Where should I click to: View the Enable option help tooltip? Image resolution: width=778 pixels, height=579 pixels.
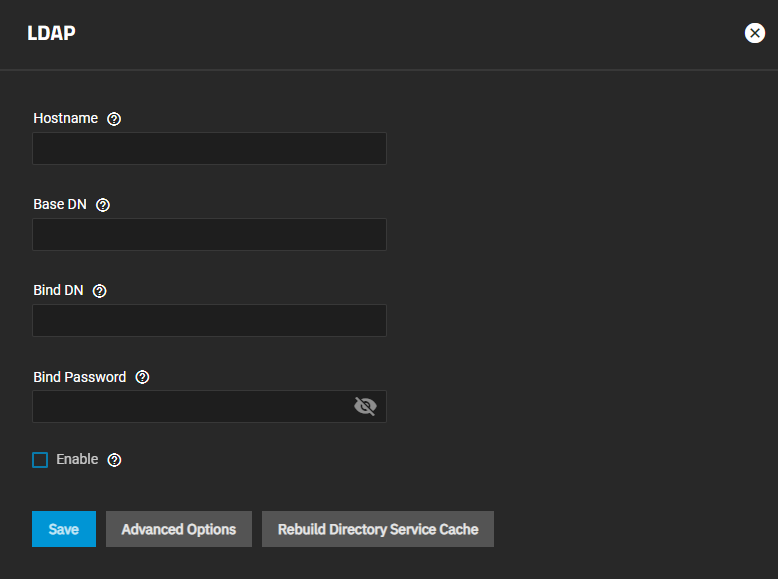[114, 460]
